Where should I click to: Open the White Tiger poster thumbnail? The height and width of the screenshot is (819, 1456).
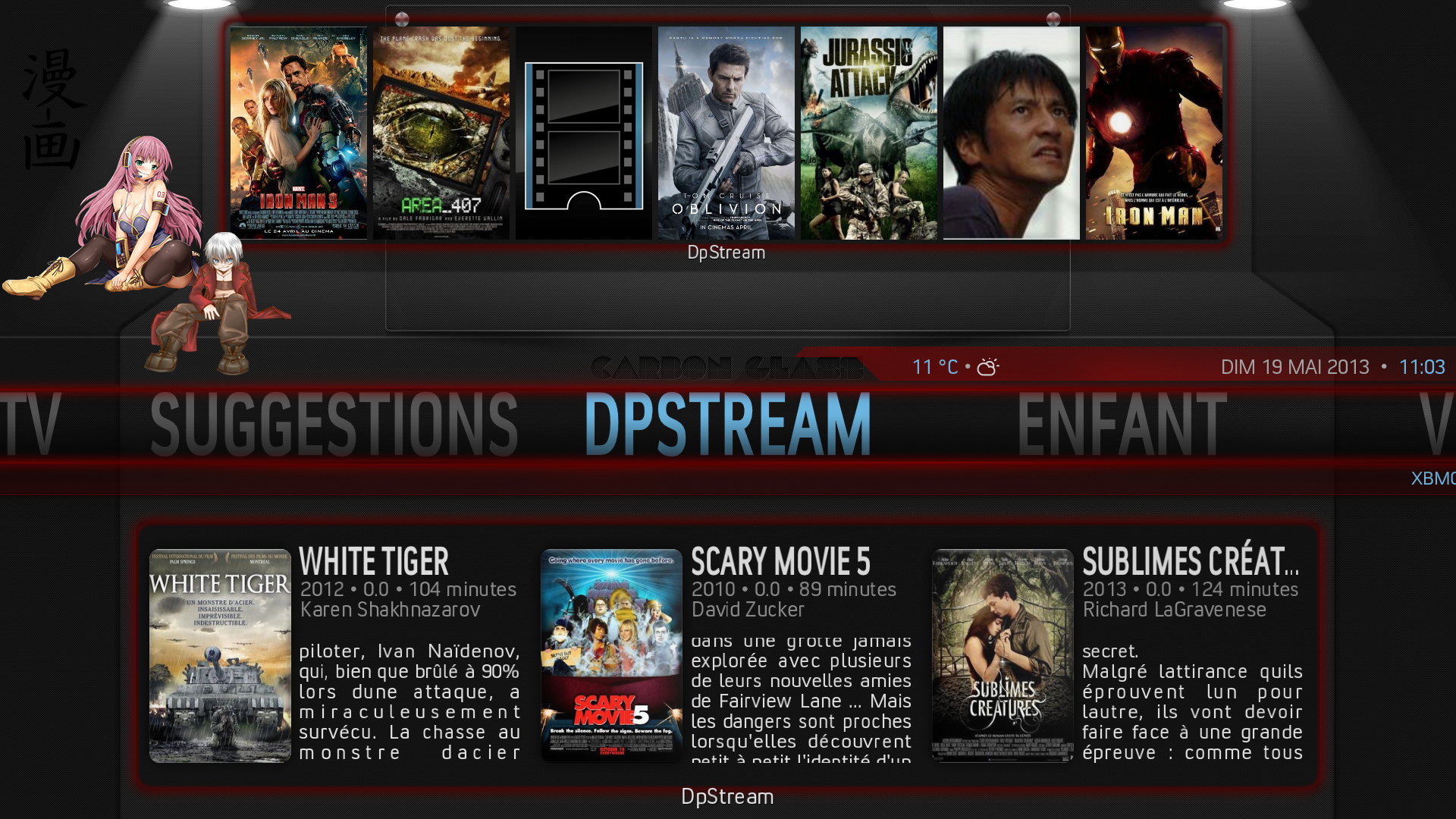click(220, 656)
